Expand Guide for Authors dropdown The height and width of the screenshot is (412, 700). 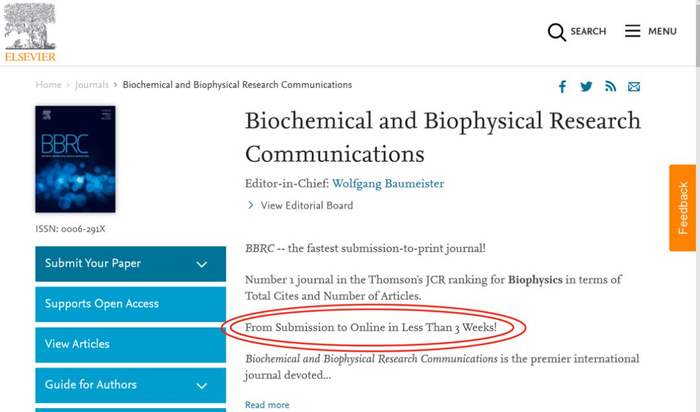click(x=201, y=385)
